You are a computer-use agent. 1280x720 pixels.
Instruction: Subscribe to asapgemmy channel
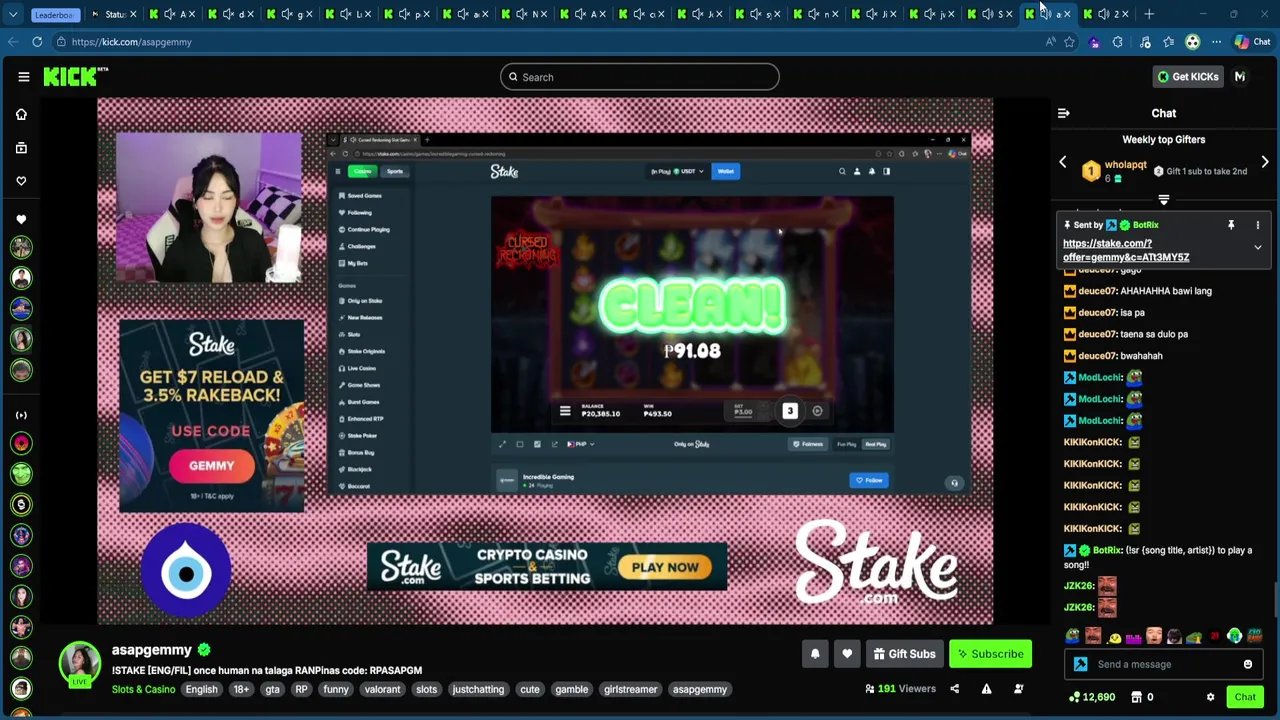click(990, 654)
